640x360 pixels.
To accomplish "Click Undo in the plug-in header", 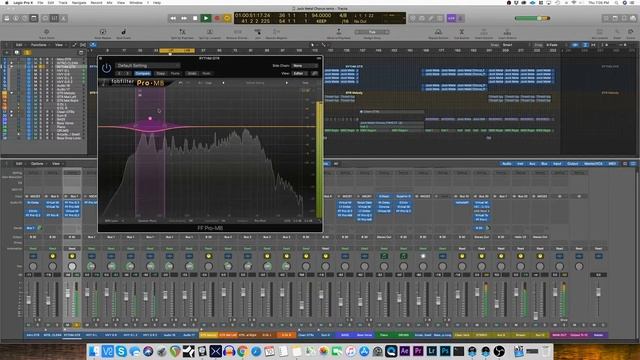I will click(192, 73).
